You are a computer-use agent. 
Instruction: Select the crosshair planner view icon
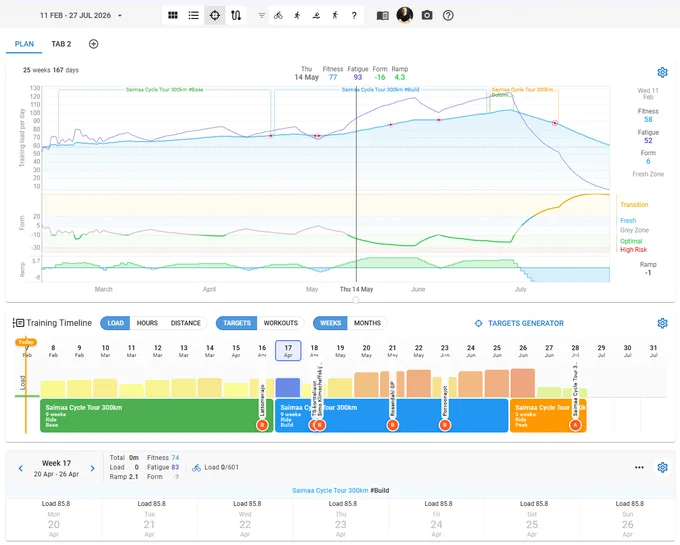(x=215, y=16)
